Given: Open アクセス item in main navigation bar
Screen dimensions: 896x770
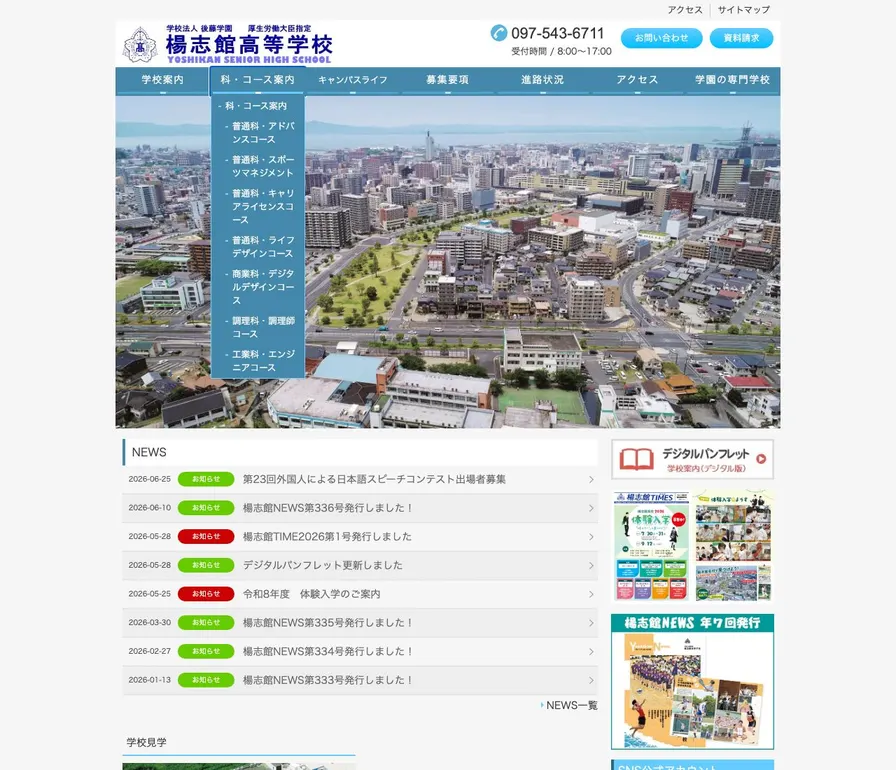Looking at the screenshot, I should [x=637, y=80].
